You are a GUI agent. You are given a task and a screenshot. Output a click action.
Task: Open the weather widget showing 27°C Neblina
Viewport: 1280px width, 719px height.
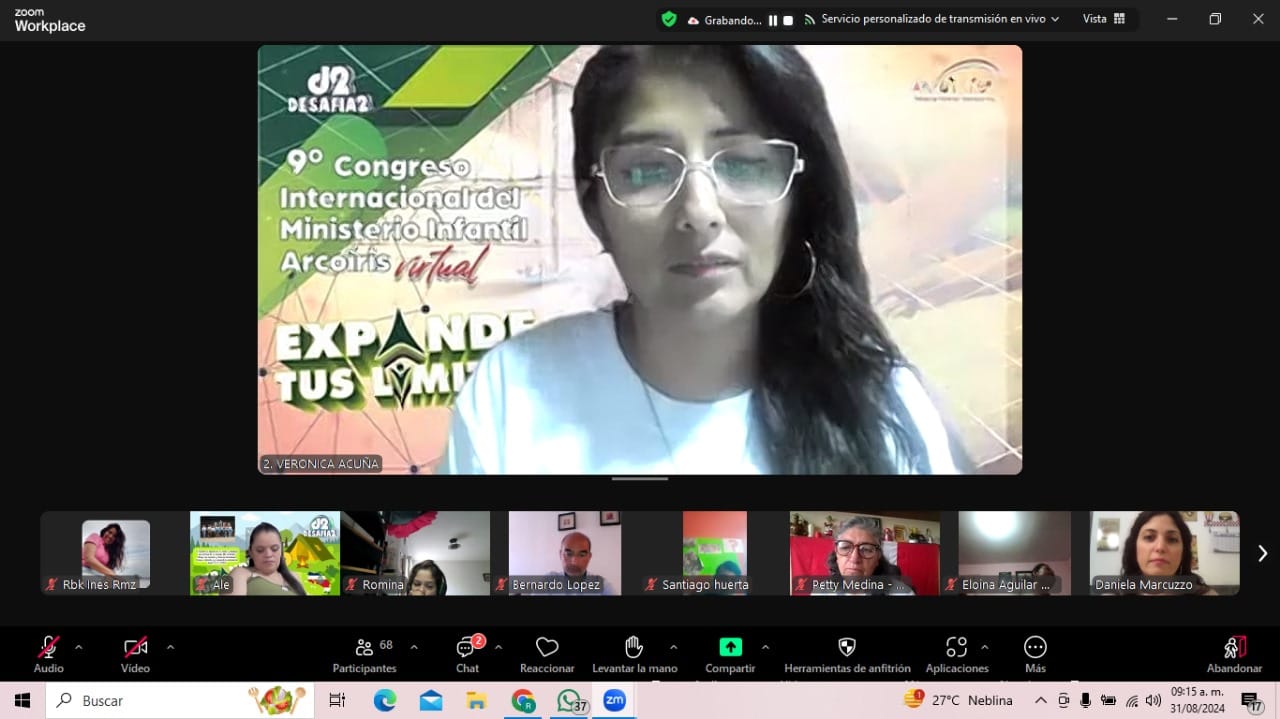[x=958, y=700]
